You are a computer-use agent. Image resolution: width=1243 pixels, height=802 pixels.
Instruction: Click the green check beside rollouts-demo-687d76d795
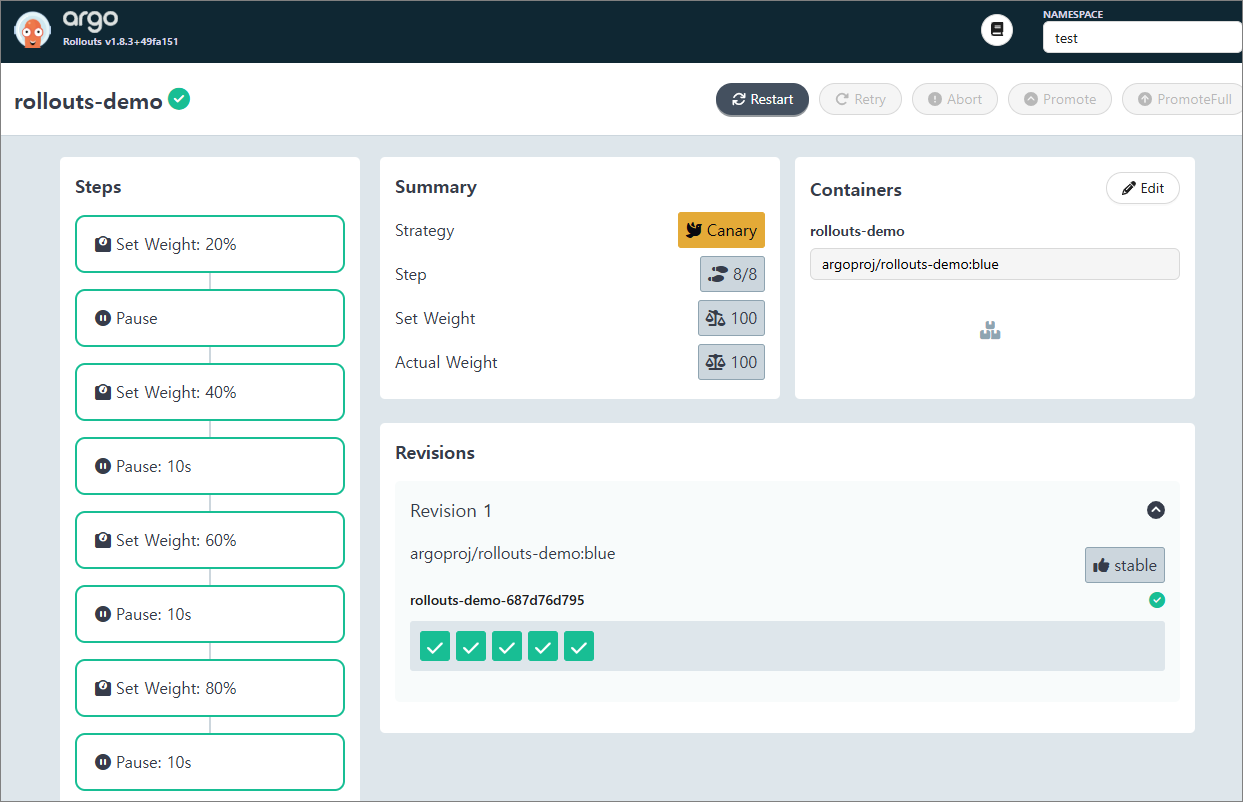click(x=1157, y=600)
